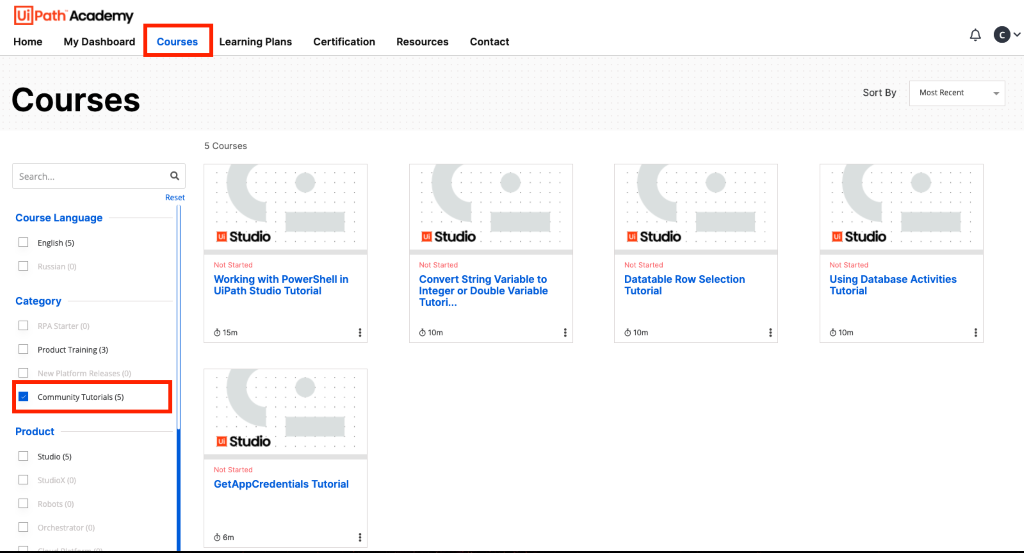Open the Certification tab
This screenshot has width=1024, height=553.
coord(344,42)
